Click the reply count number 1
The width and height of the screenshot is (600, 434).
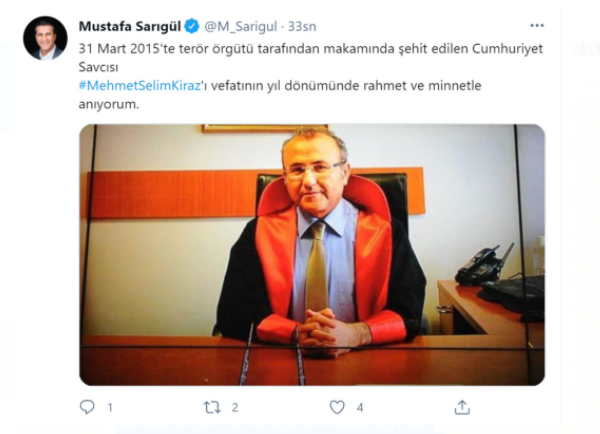point(110,408)
